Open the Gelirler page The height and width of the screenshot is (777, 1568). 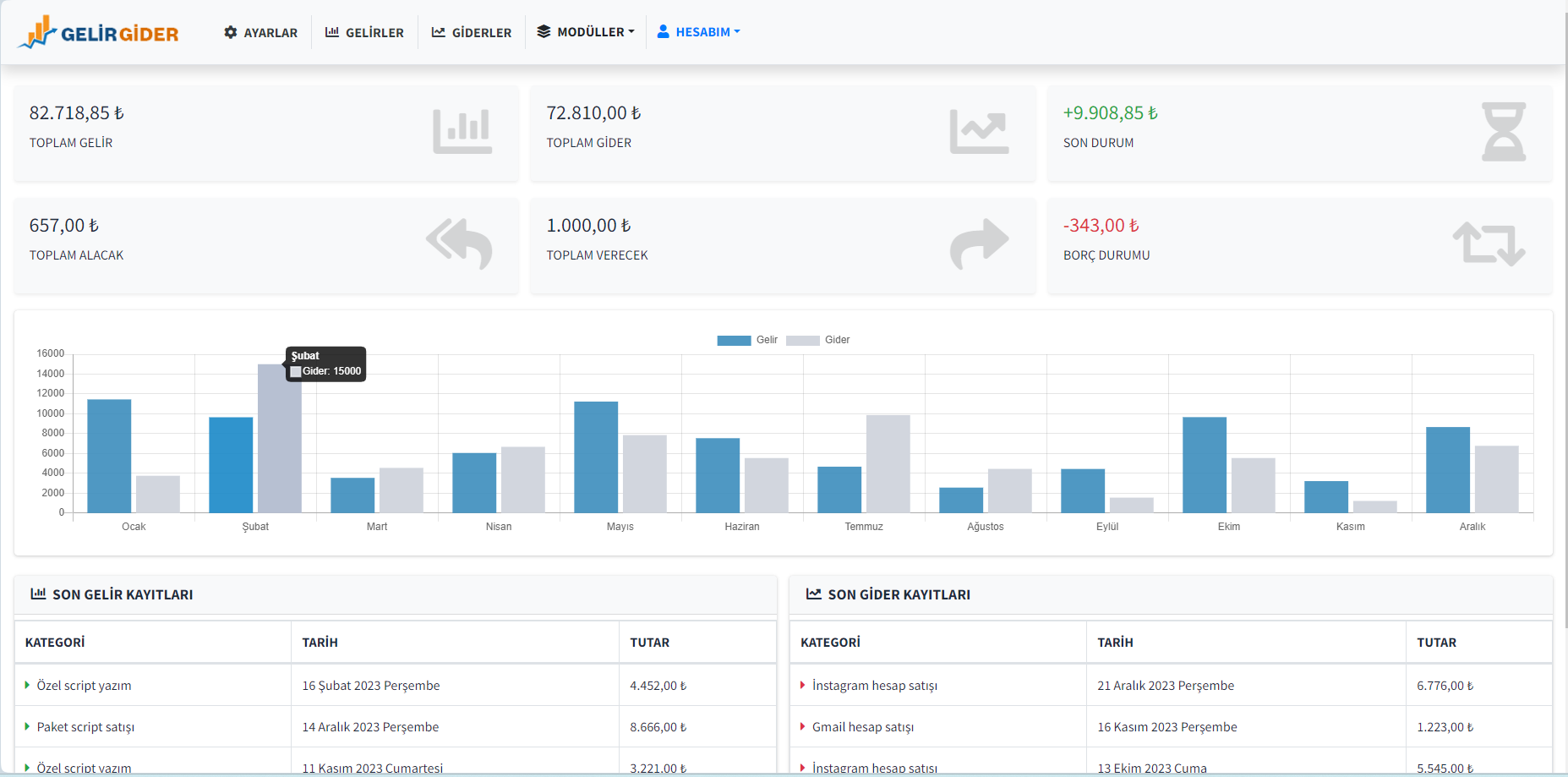(364, 32)
